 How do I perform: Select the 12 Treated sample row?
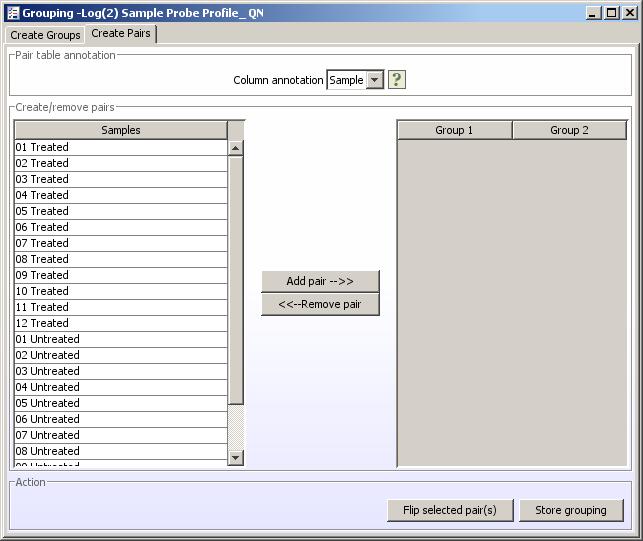coord(121,323)
